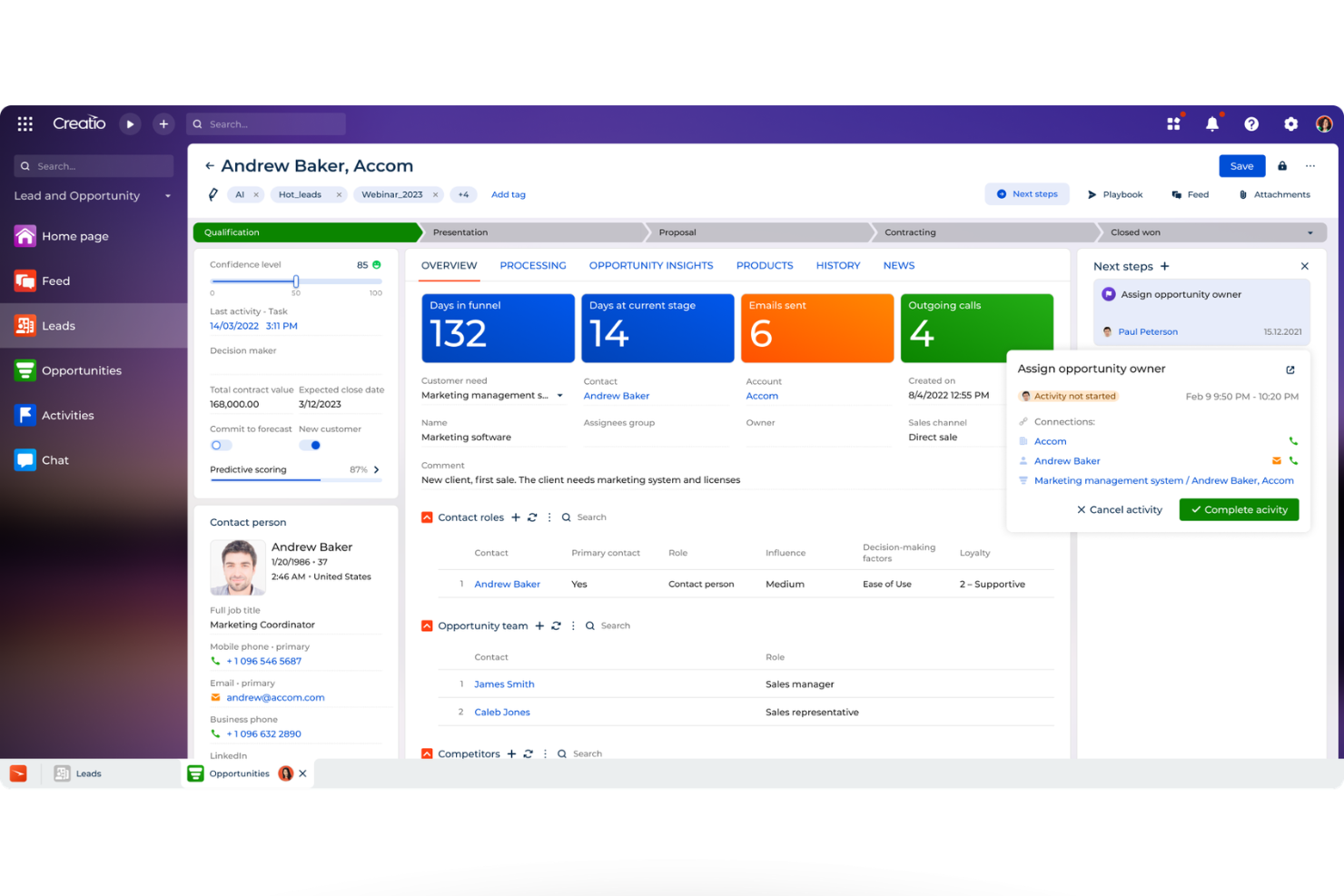Open Contact roles more options menu

tap(549, 517)
